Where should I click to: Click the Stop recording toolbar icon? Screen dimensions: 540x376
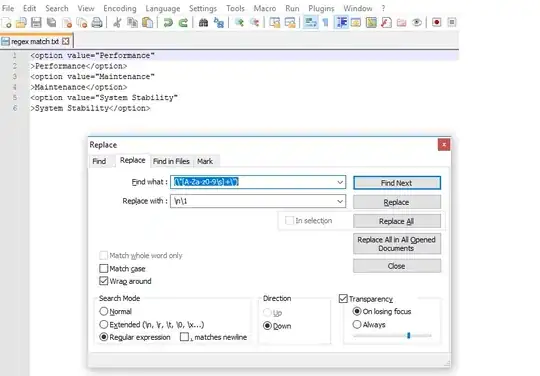(x=452, y=23)
